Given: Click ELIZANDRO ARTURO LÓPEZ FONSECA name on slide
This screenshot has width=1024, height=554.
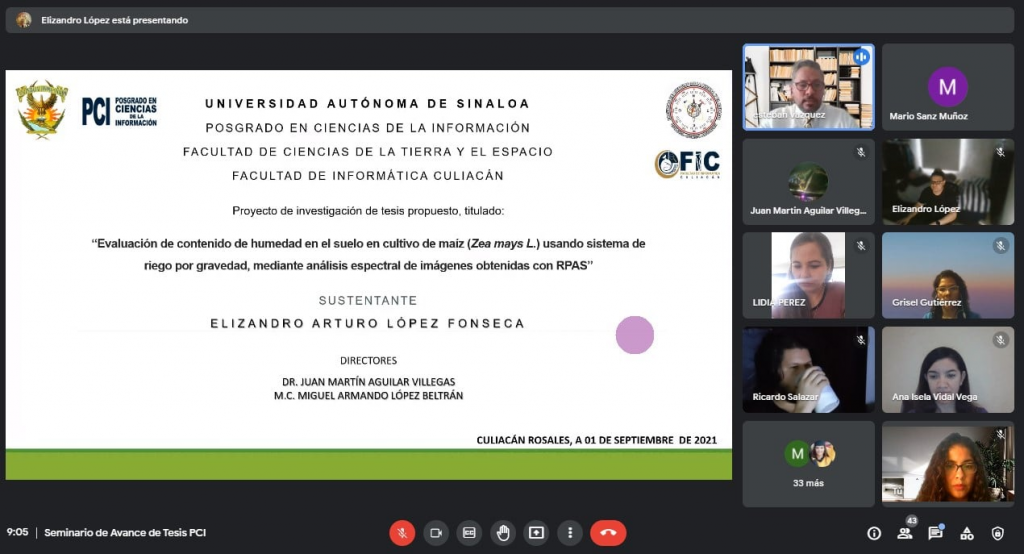Looking at the screenshot, I should [x=368, y=323].
